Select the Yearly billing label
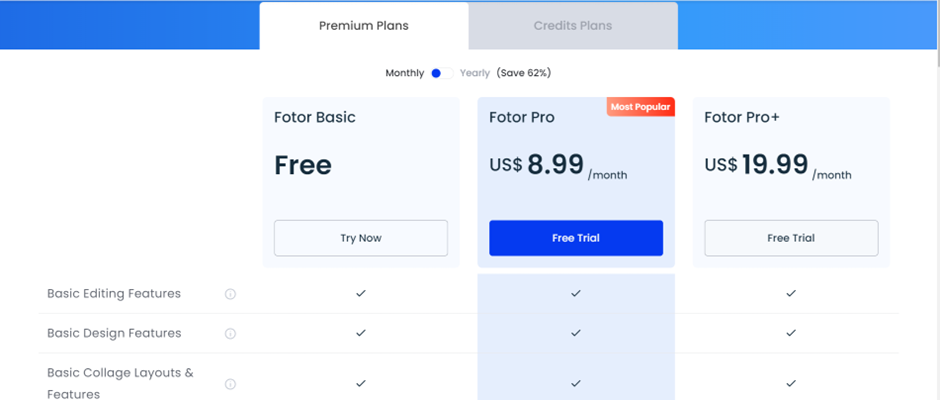 pyautogui.click(x=475, y=73)
